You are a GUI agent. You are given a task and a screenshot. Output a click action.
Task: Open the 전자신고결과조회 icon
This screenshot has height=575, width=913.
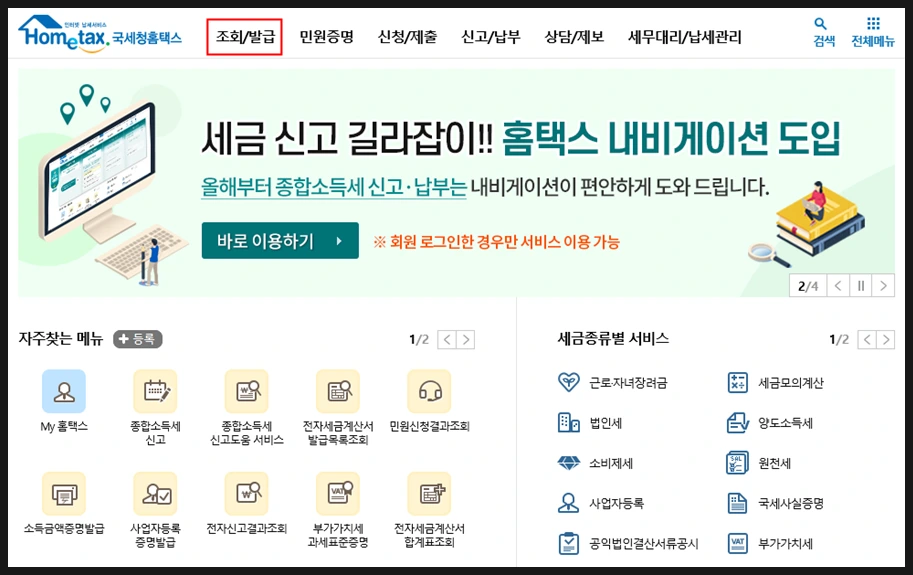pyautogui.click(x=247, y=494)
